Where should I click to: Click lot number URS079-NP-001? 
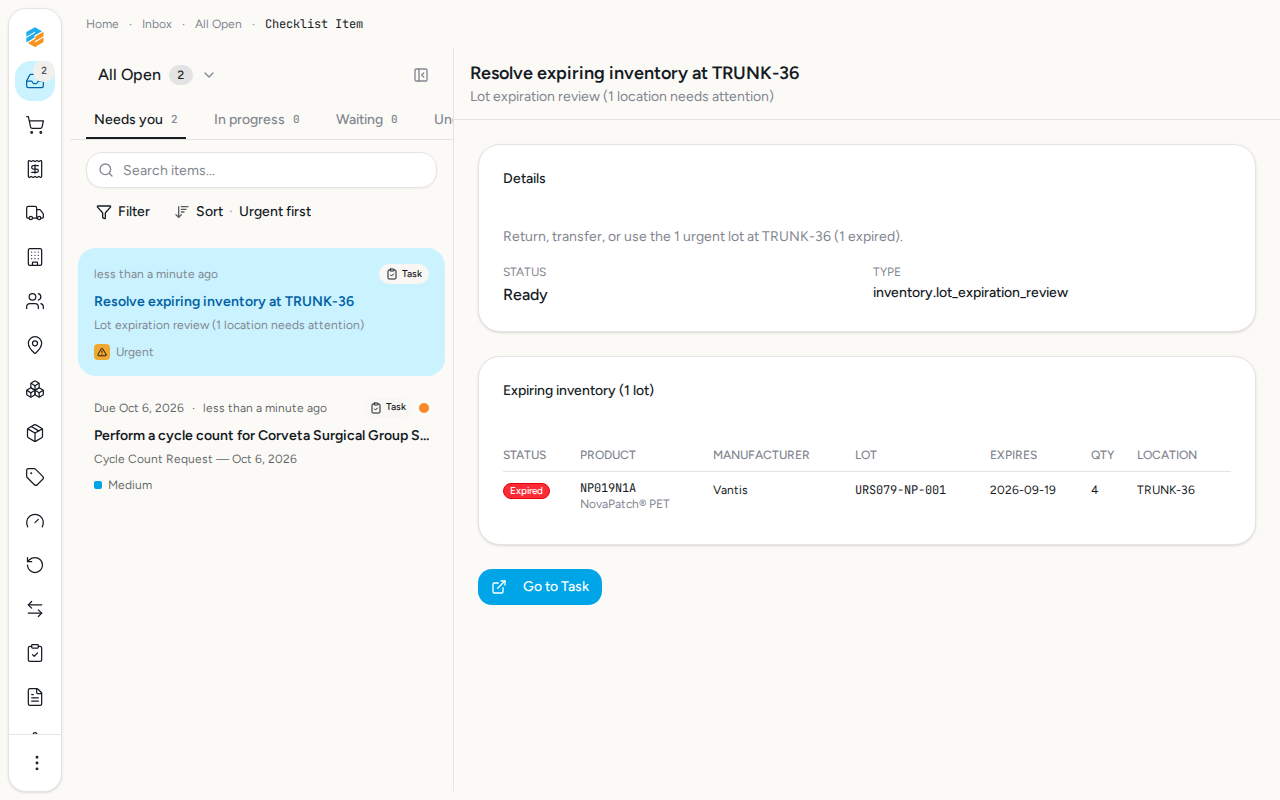[x=900, y=490]
